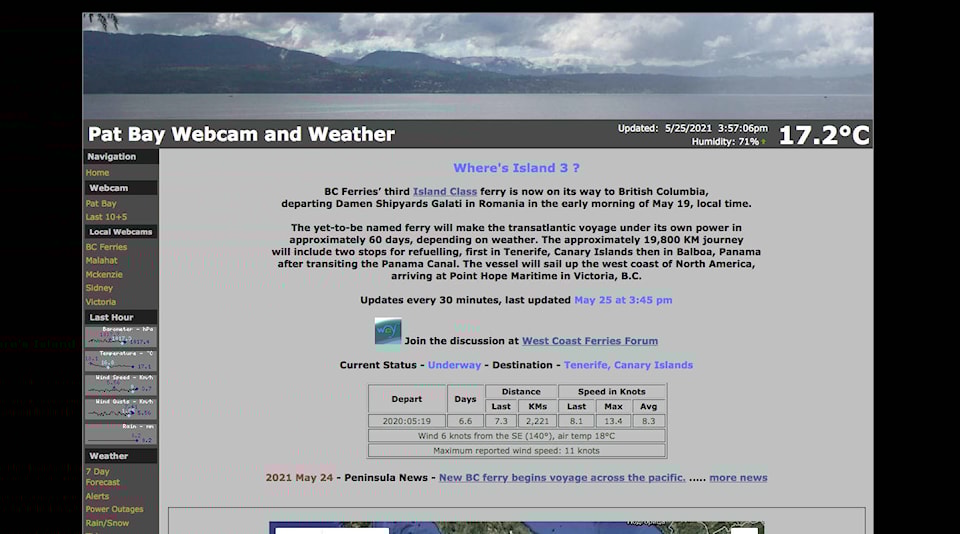The width and height of the screenshot is (960, 534).
Task: View the Wind Gusts last-hour graph thumbnail
Action: (121, 408)
